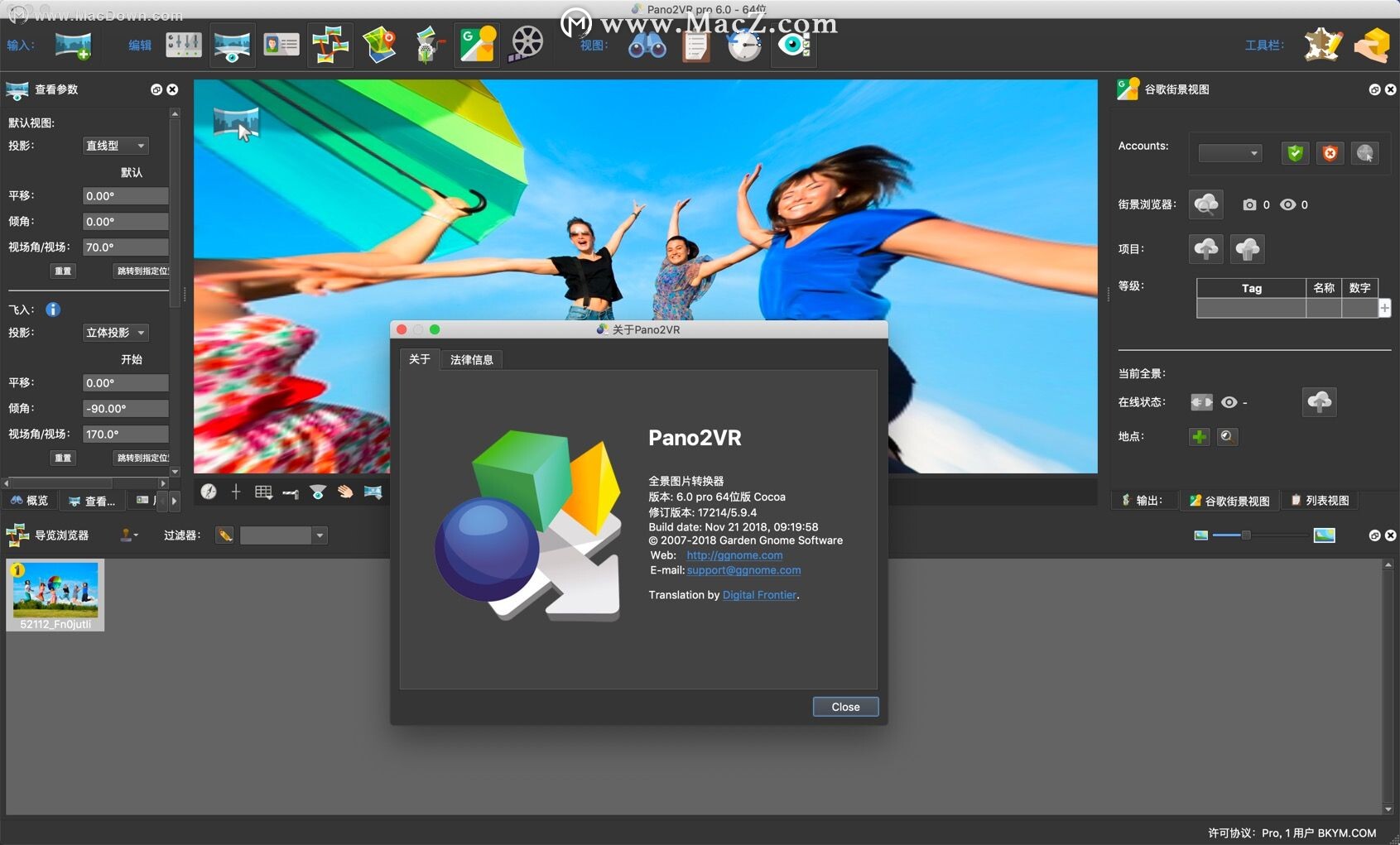Click the history clock icon
Viewport: 1400px width, 845px height.
744,45
